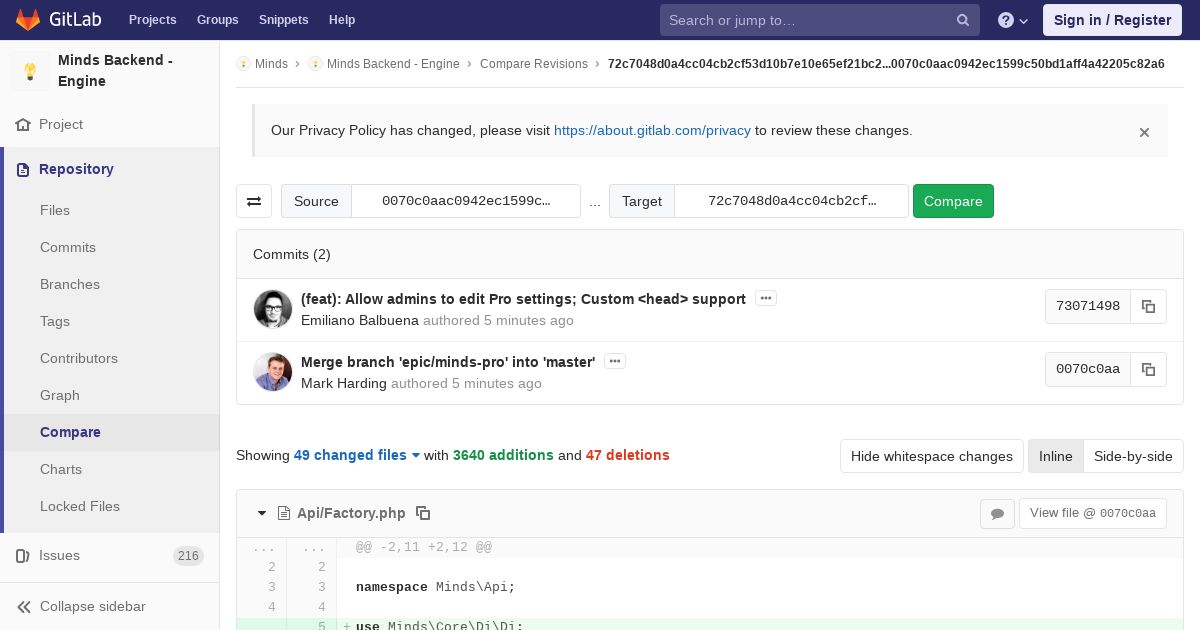
Task: Click Mark Harding author name
Action: point(344,384)
